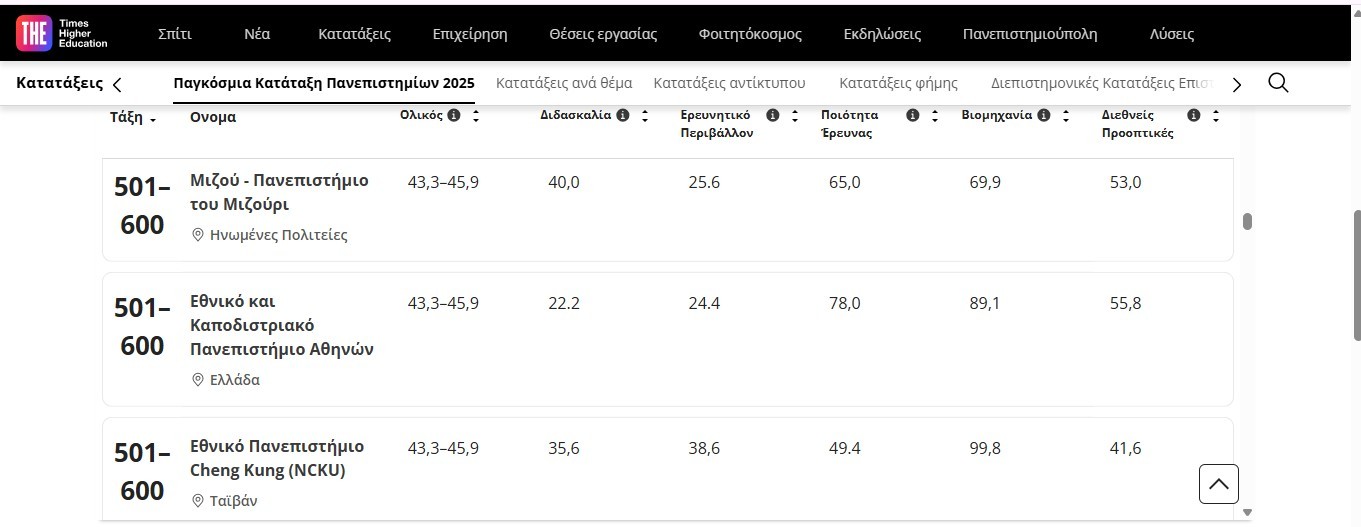Sort the table by Τάξη column
The height and width of the screenshot is (527, 1361).
pos(132,118)
